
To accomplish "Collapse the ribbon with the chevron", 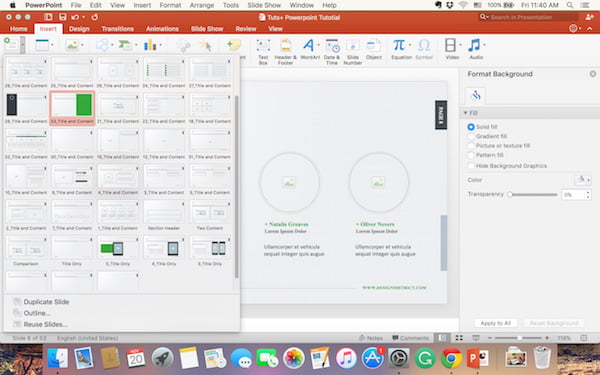I will click(590, 29).
